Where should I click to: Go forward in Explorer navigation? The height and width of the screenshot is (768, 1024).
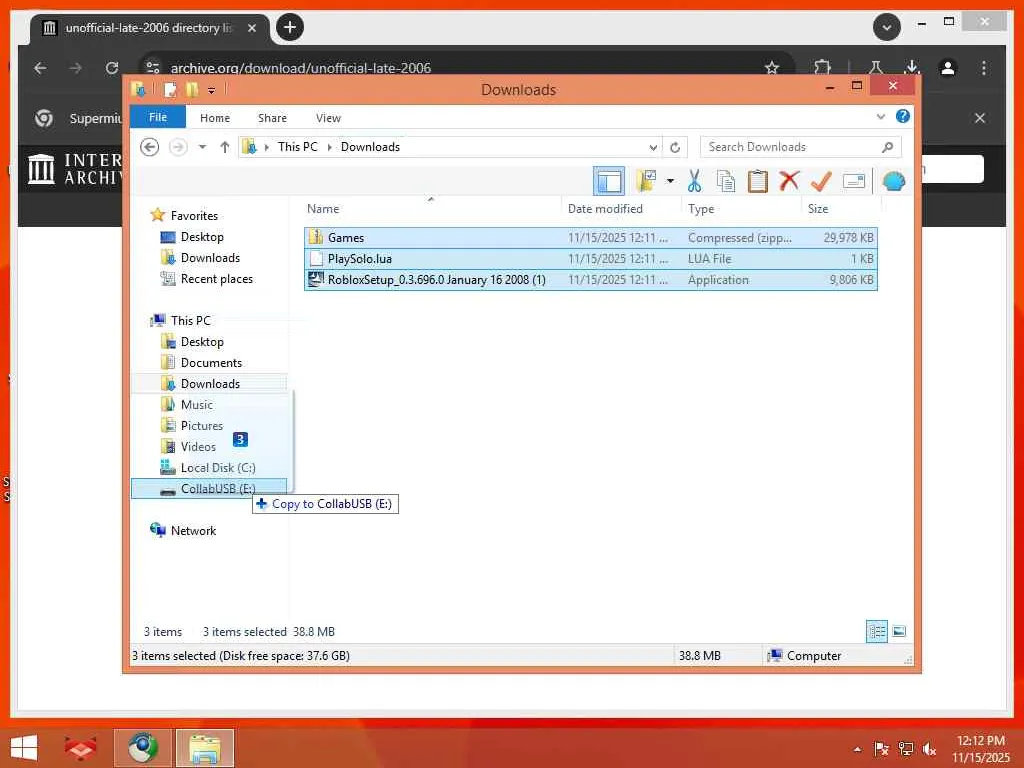(178, 147)
